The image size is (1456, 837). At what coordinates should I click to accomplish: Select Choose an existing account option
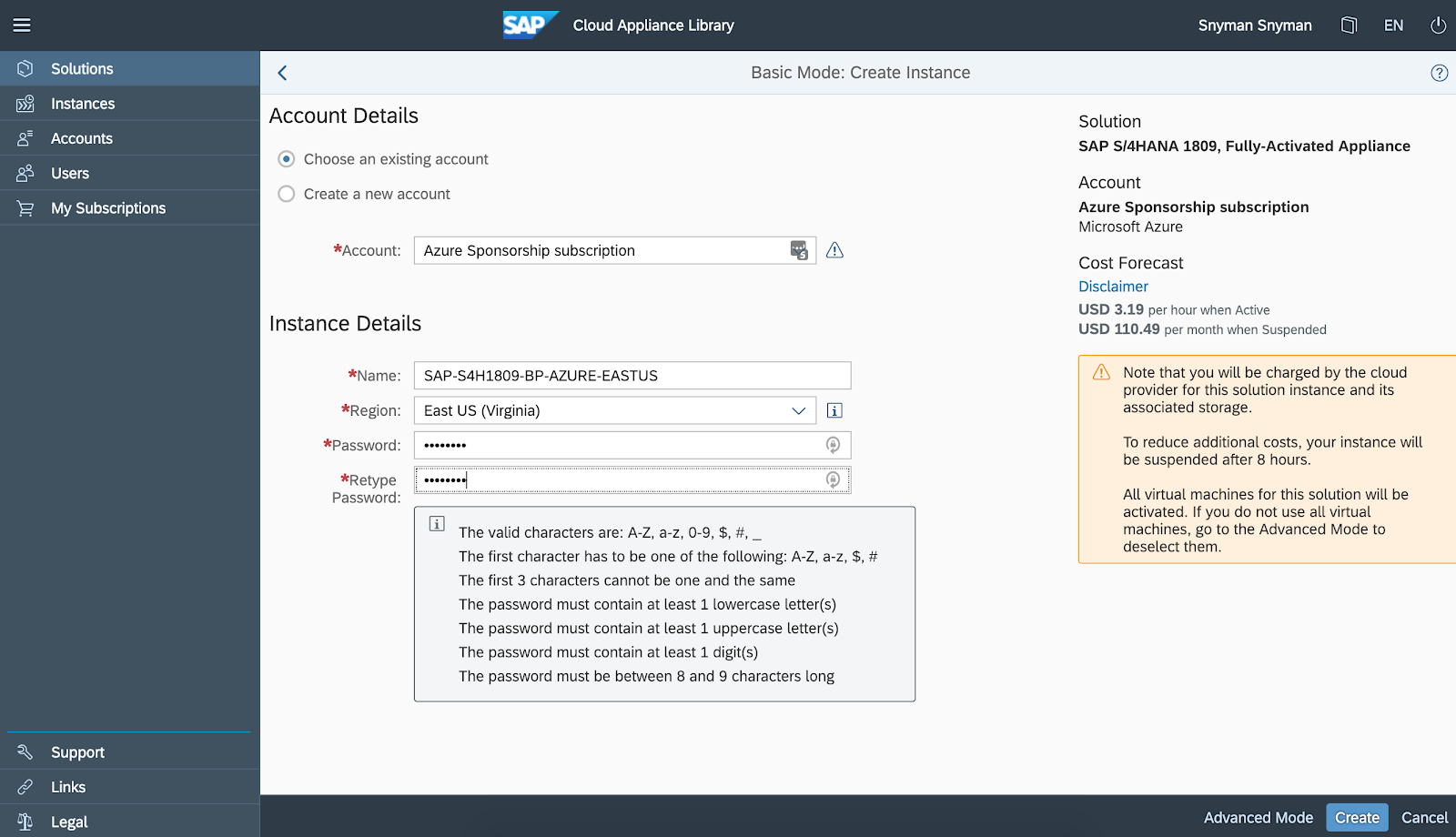(287, 159)
